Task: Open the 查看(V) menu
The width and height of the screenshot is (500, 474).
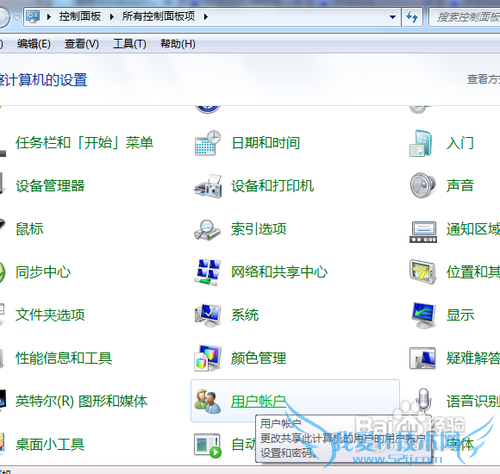Action: (x=82, y=44)
